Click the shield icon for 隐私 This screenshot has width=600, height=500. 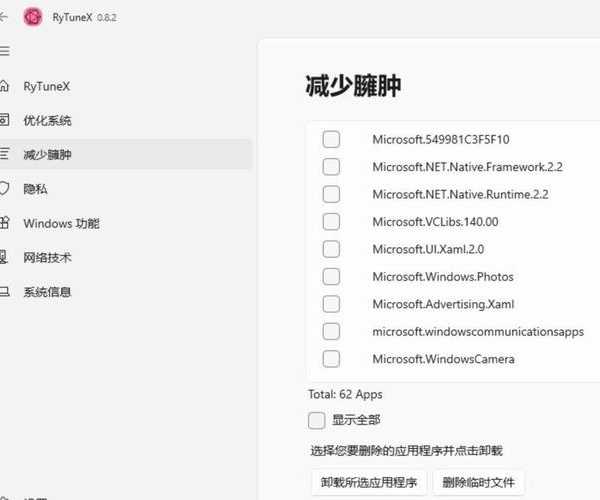5,188
